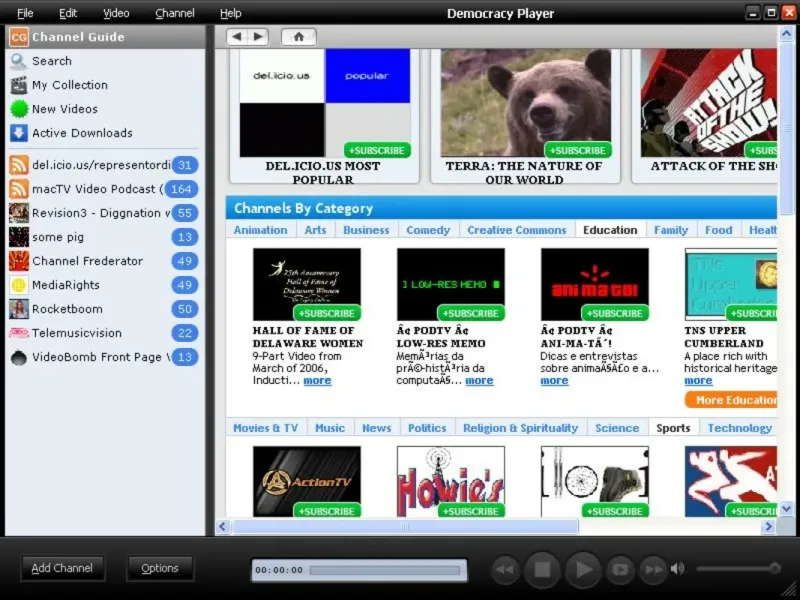Select the Science category tab
Image resolution: width=800 pixels, height=600 pixels.
tap(617, 428)
